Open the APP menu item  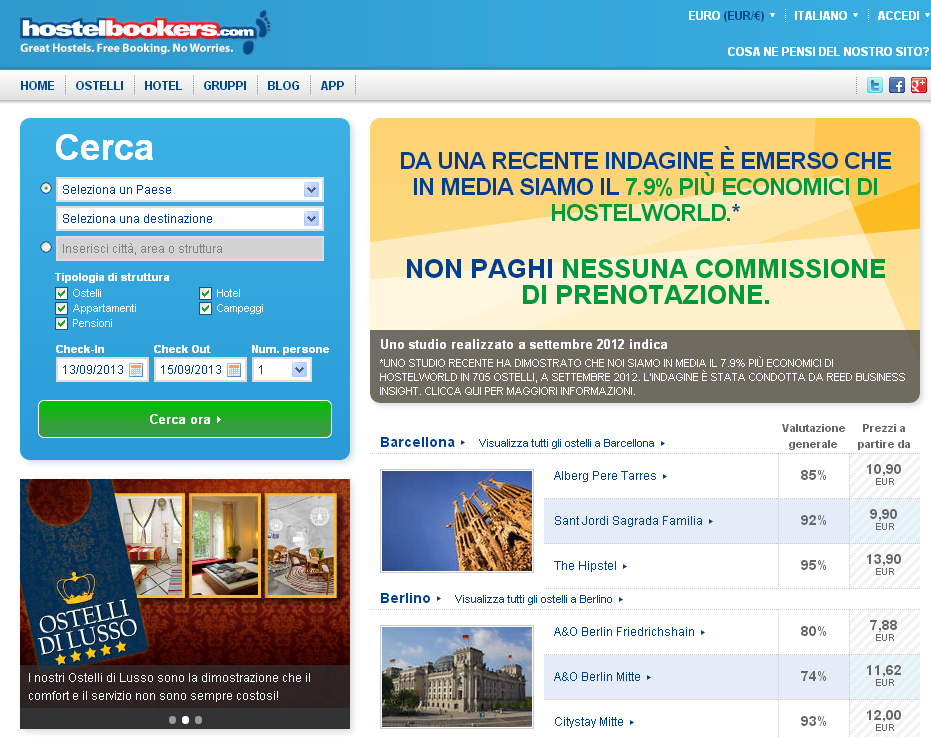(x=332, y=86)
